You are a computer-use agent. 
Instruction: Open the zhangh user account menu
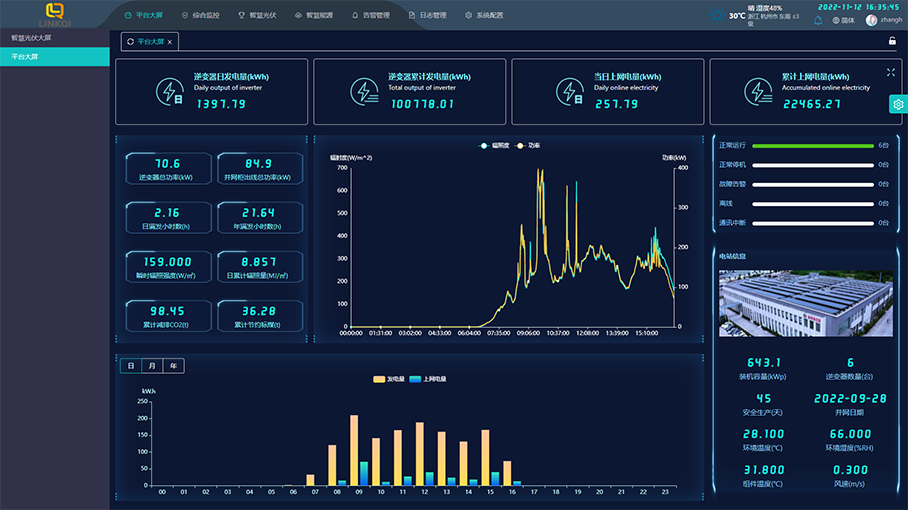click(x=884, y=20)
